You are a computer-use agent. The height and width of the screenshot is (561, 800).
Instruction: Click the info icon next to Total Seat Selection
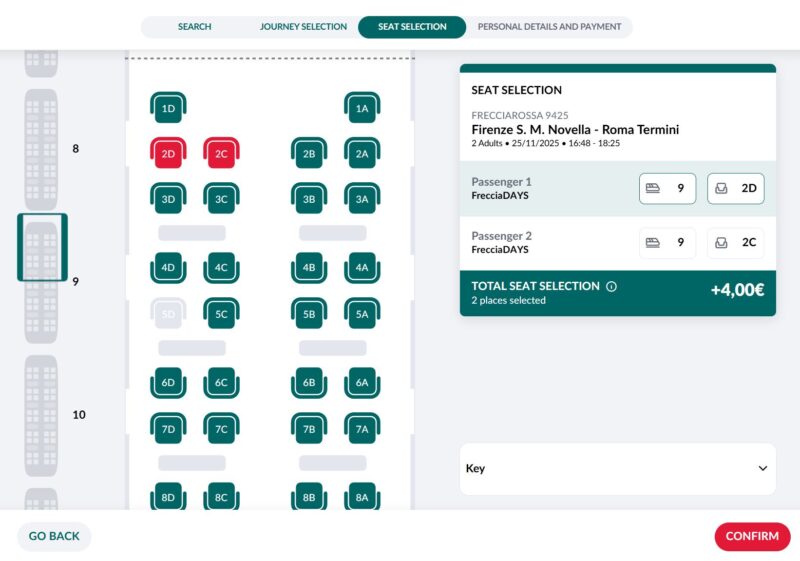(x=611, y=286)
